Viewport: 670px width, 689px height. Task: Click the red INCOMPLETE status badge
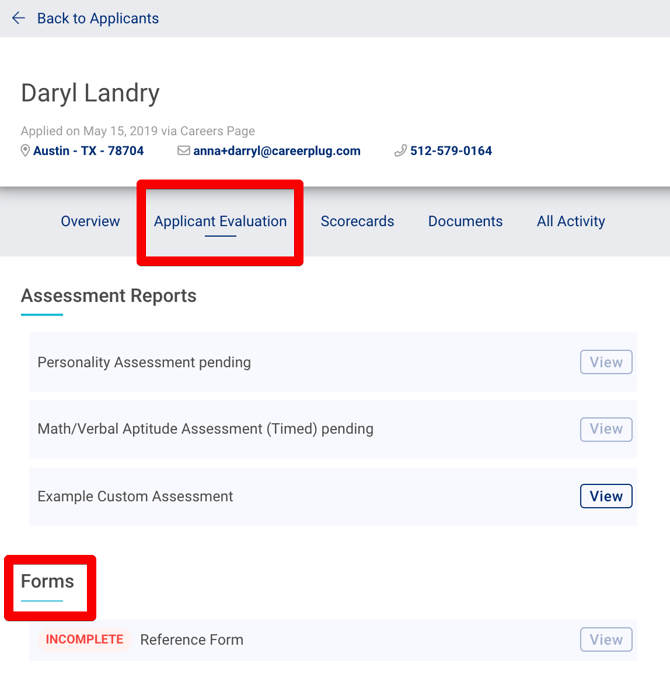click(x=84, y=639)
